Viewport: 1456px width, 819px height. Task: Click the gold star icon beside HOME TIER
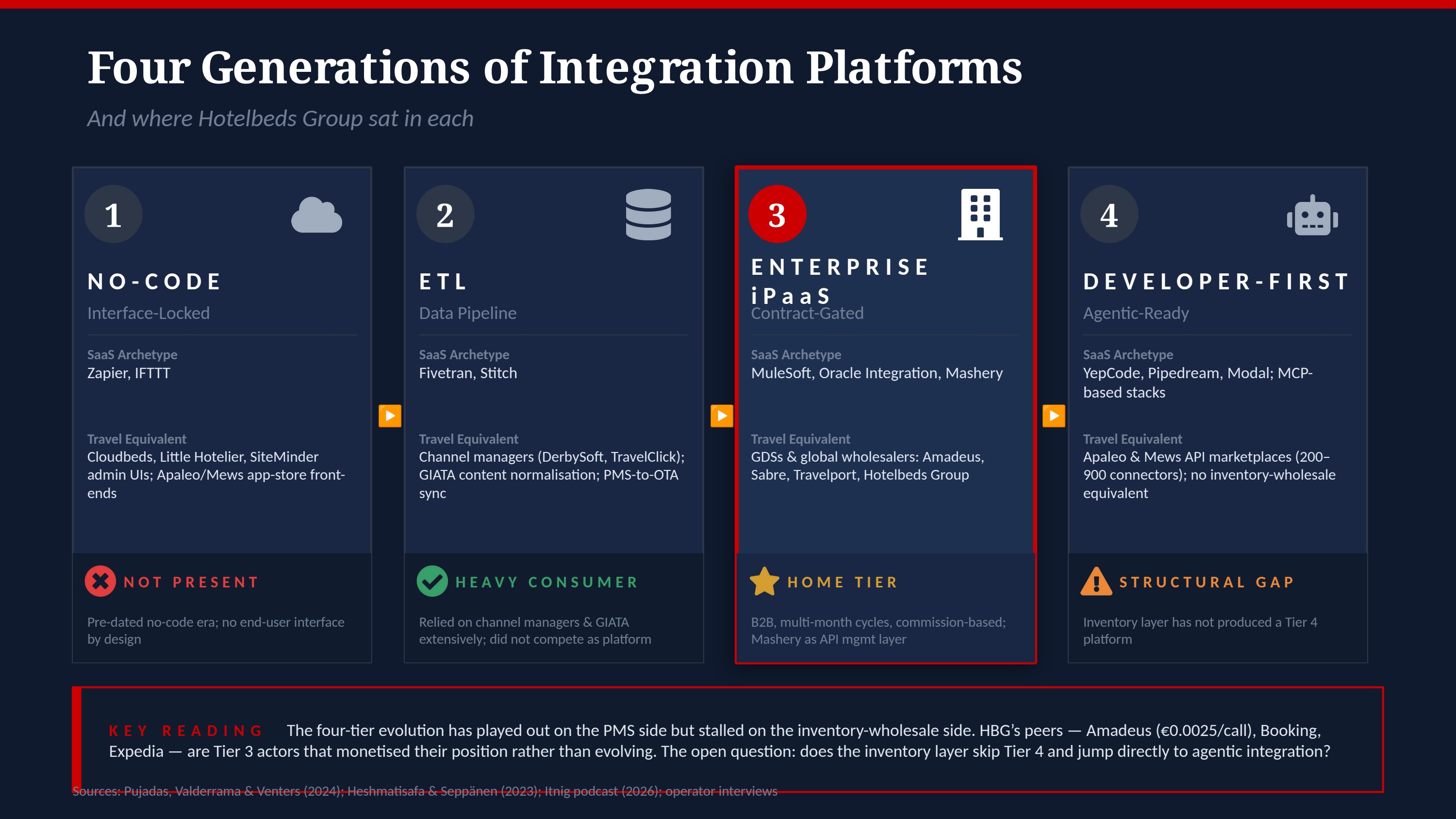(x=764, y=581)
